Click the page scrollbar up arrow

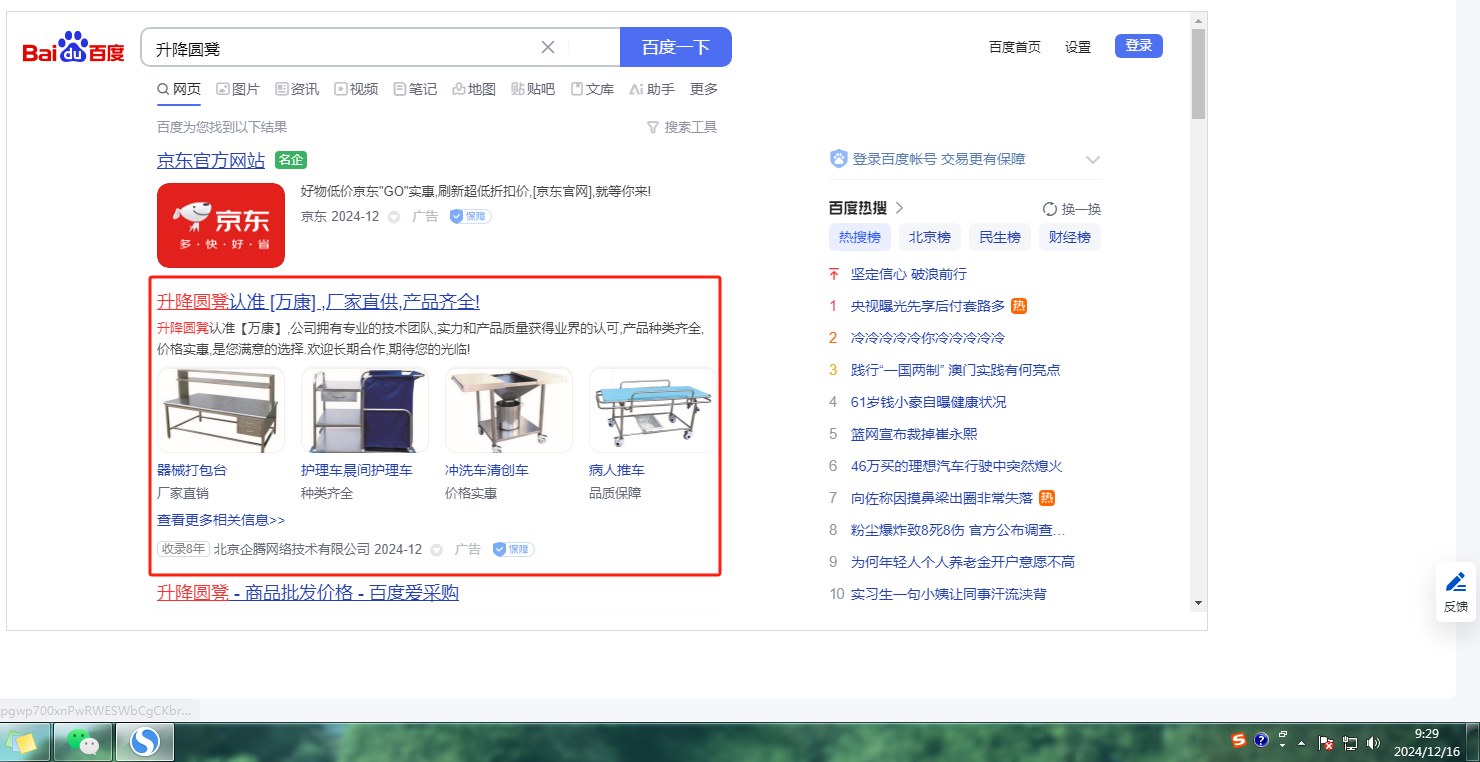coord(1198,19)
